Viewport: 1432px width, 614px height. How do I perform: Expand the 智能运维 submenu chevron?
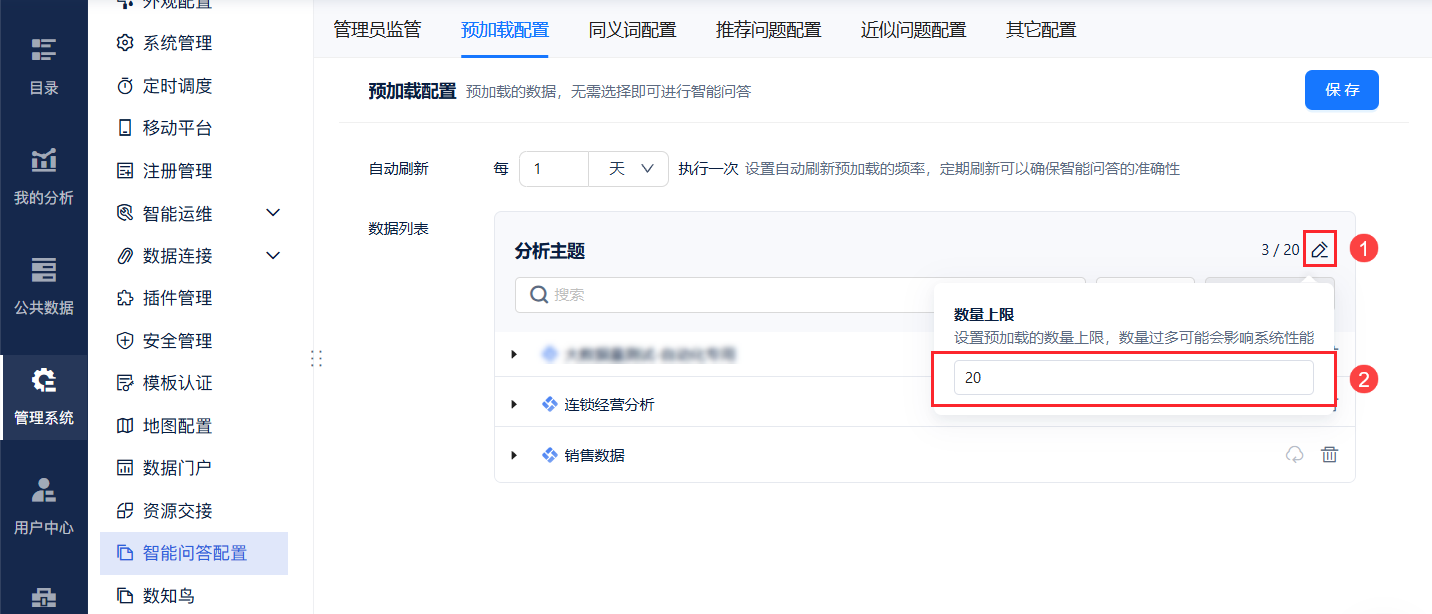point(273,213)
